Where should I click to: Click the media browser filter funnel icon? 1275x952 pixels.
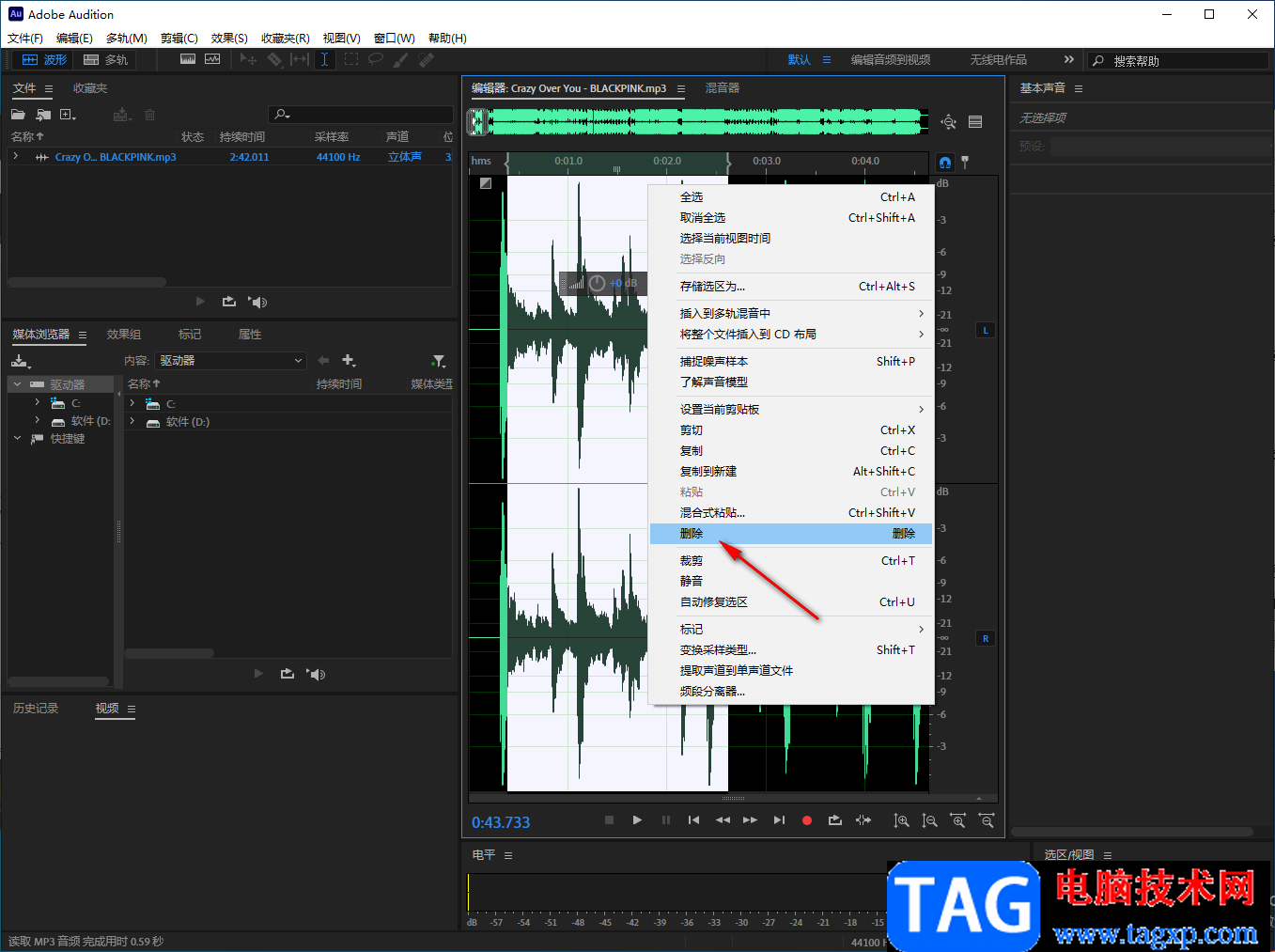coord(438,361)
